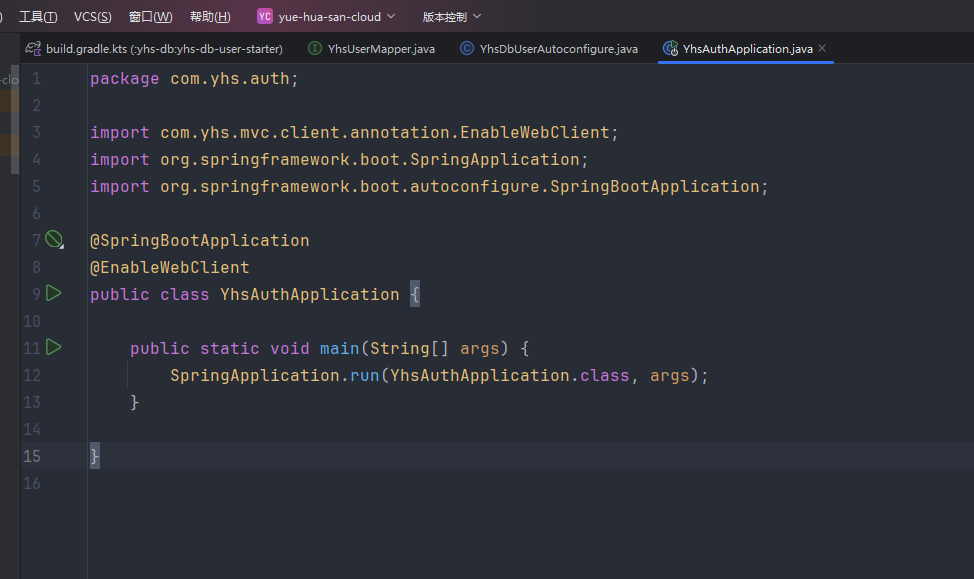Click the com.yhs.auth package name

pyautogui.click(x=230, y=79)
